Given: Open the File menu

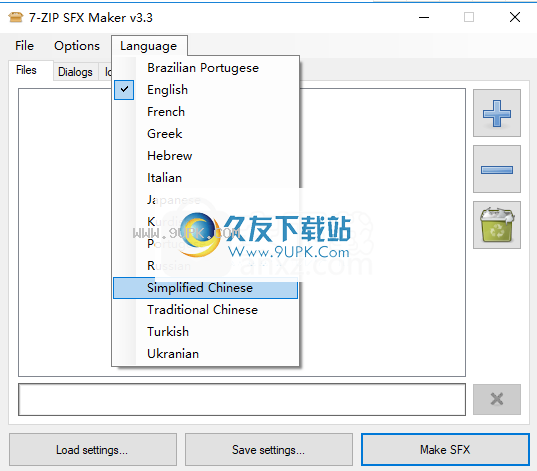Looking at the screenshot, I should pyautogui.click(x=24, y=46).
